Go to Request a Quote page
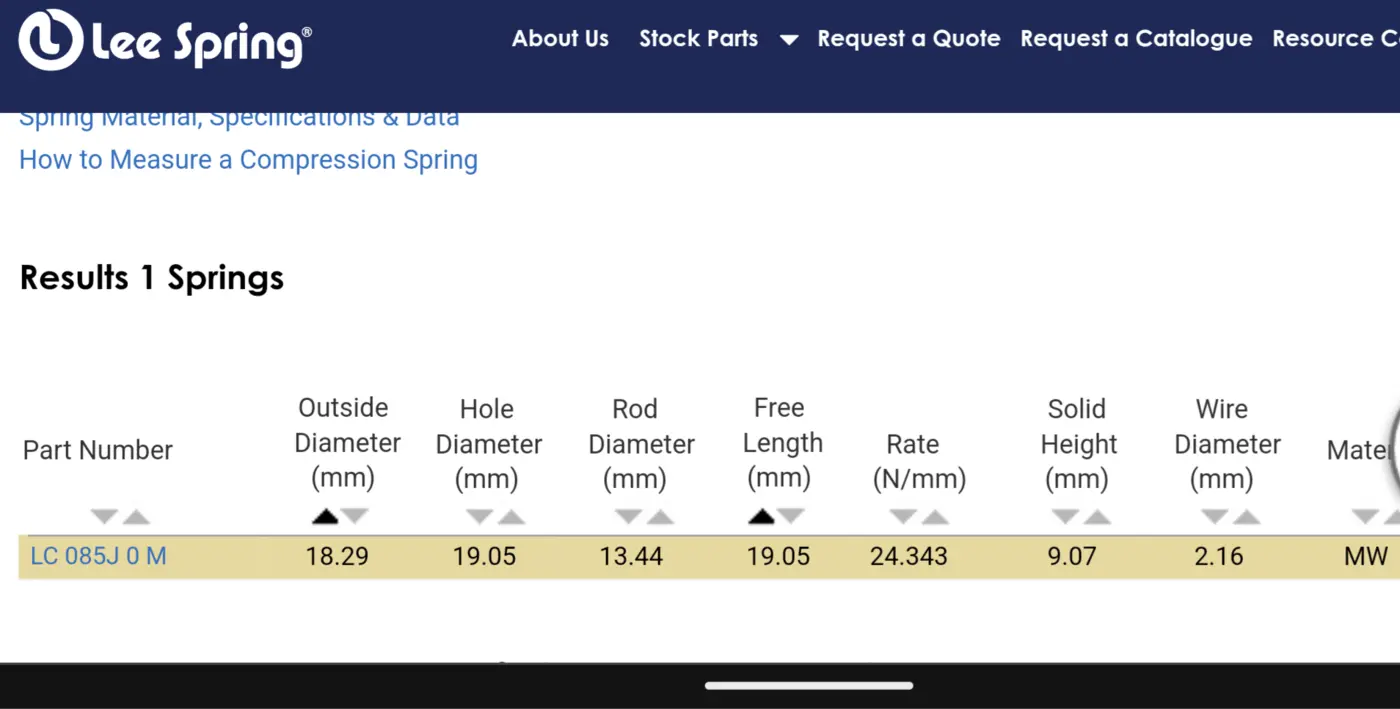 (x=909, y=39)
